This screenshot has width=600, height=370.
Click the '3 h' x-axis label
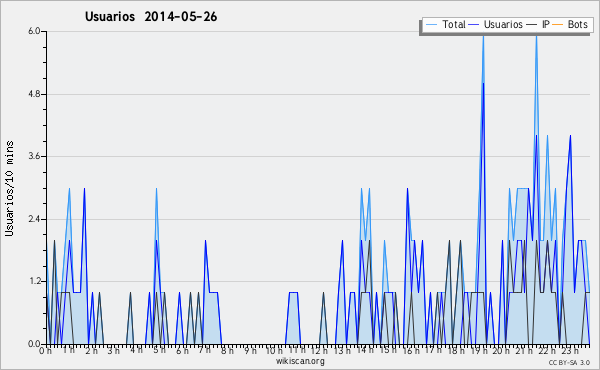click(114, 351)
